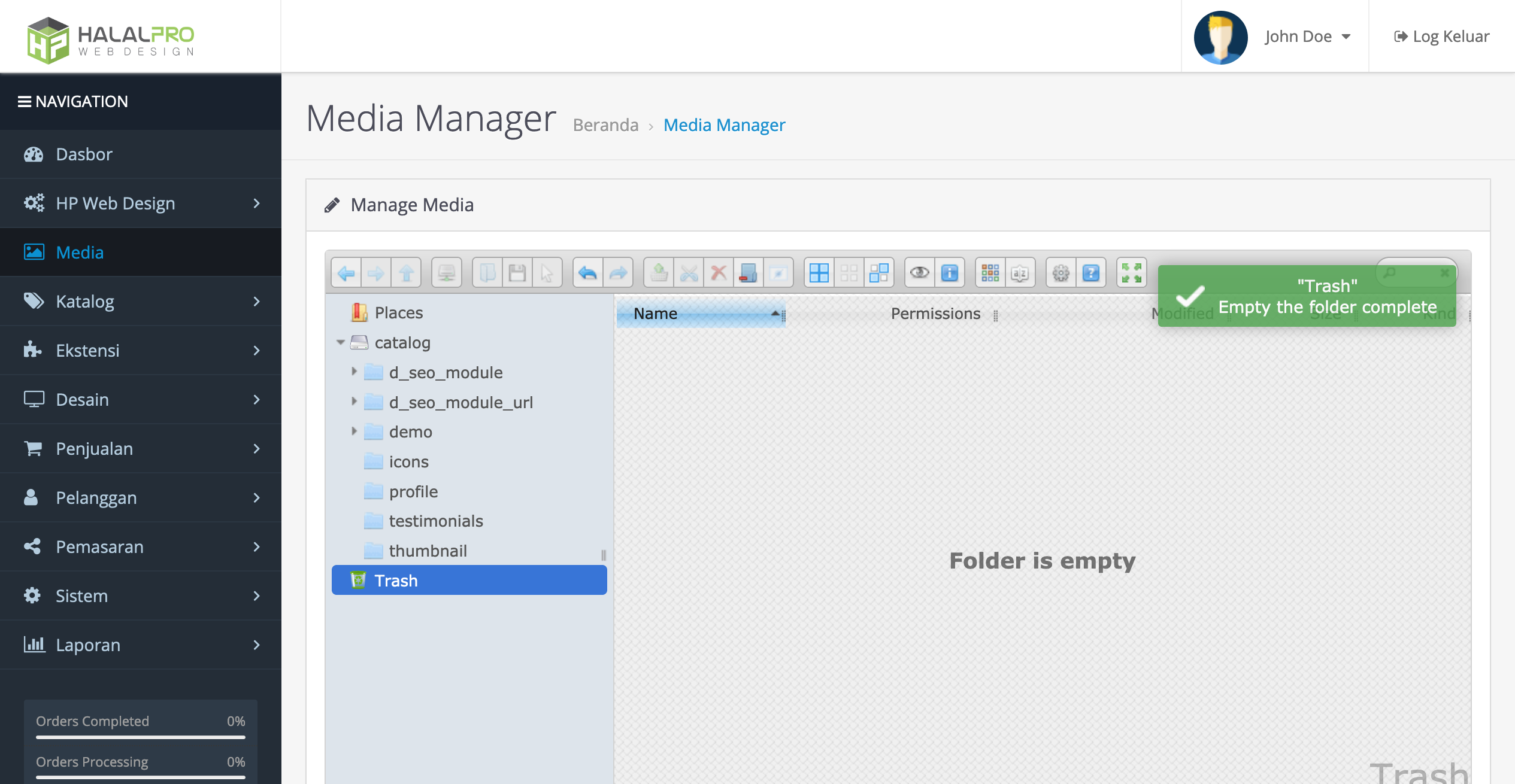Undo the last file manager action
The height and width of the screenshot is (784, 1515).
588,273
